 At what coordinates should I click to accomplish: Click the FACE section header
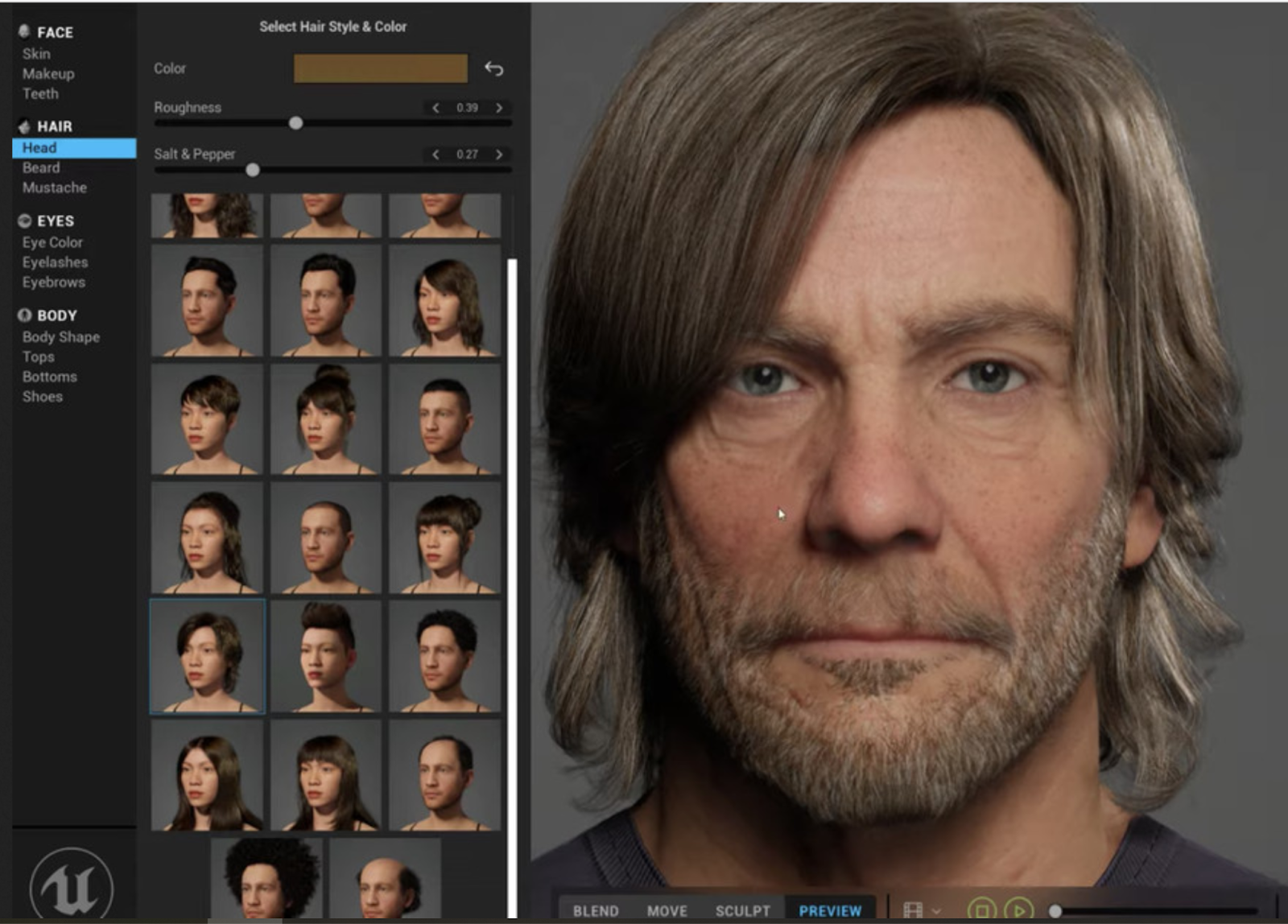pos(55,32)
